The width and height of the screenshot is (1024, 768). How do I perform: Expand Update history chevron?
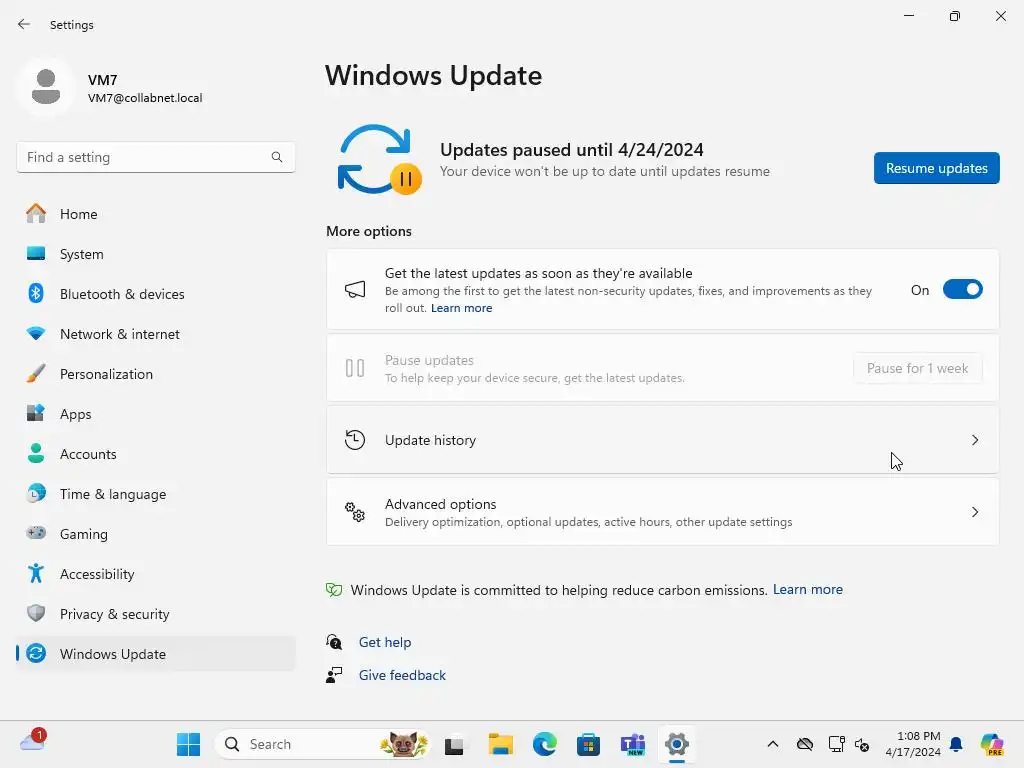975,440
